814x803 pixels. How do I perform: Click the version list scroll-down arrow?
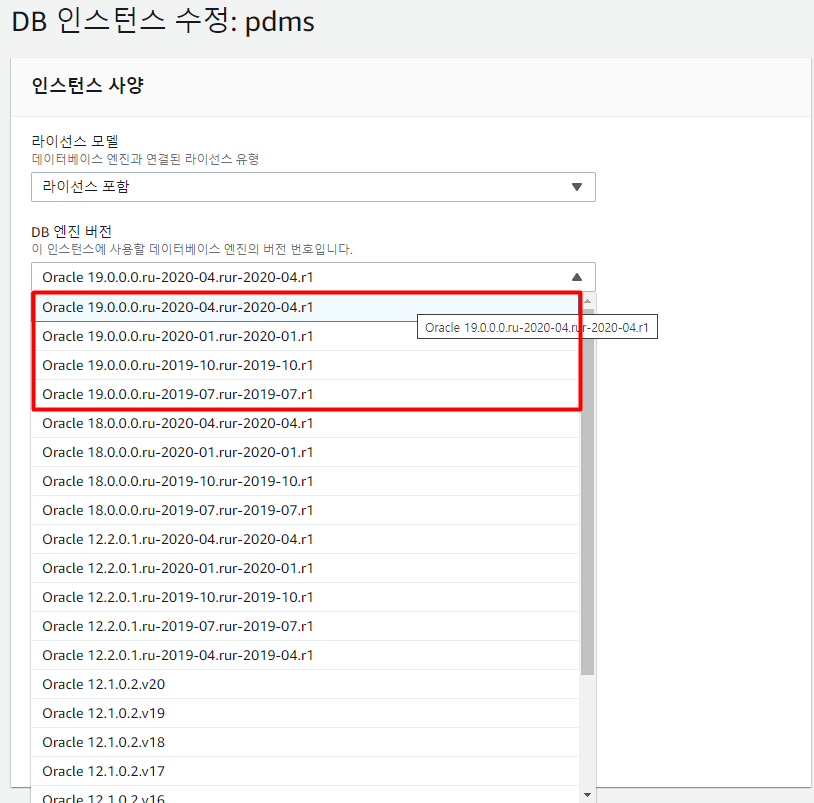[588, 795]
